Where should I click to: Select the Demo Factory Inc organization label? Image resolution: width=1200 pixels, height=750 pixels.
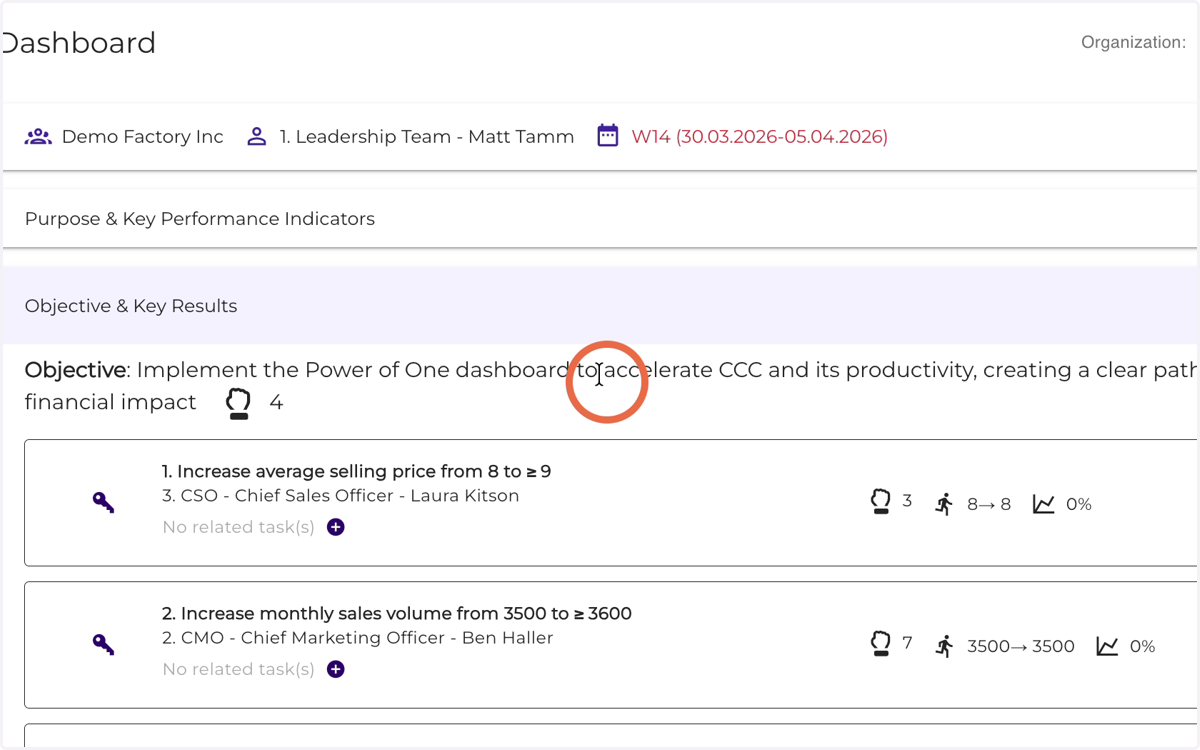[142, 137]
